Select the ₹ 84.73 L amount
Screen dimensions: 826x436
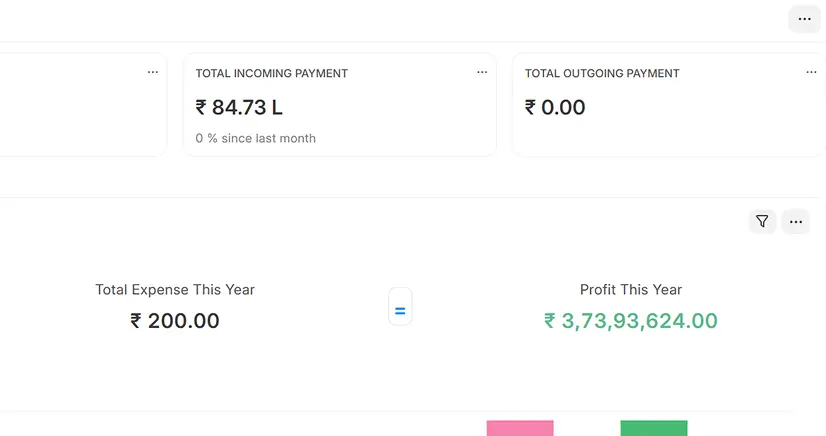[x=239, y=107]
